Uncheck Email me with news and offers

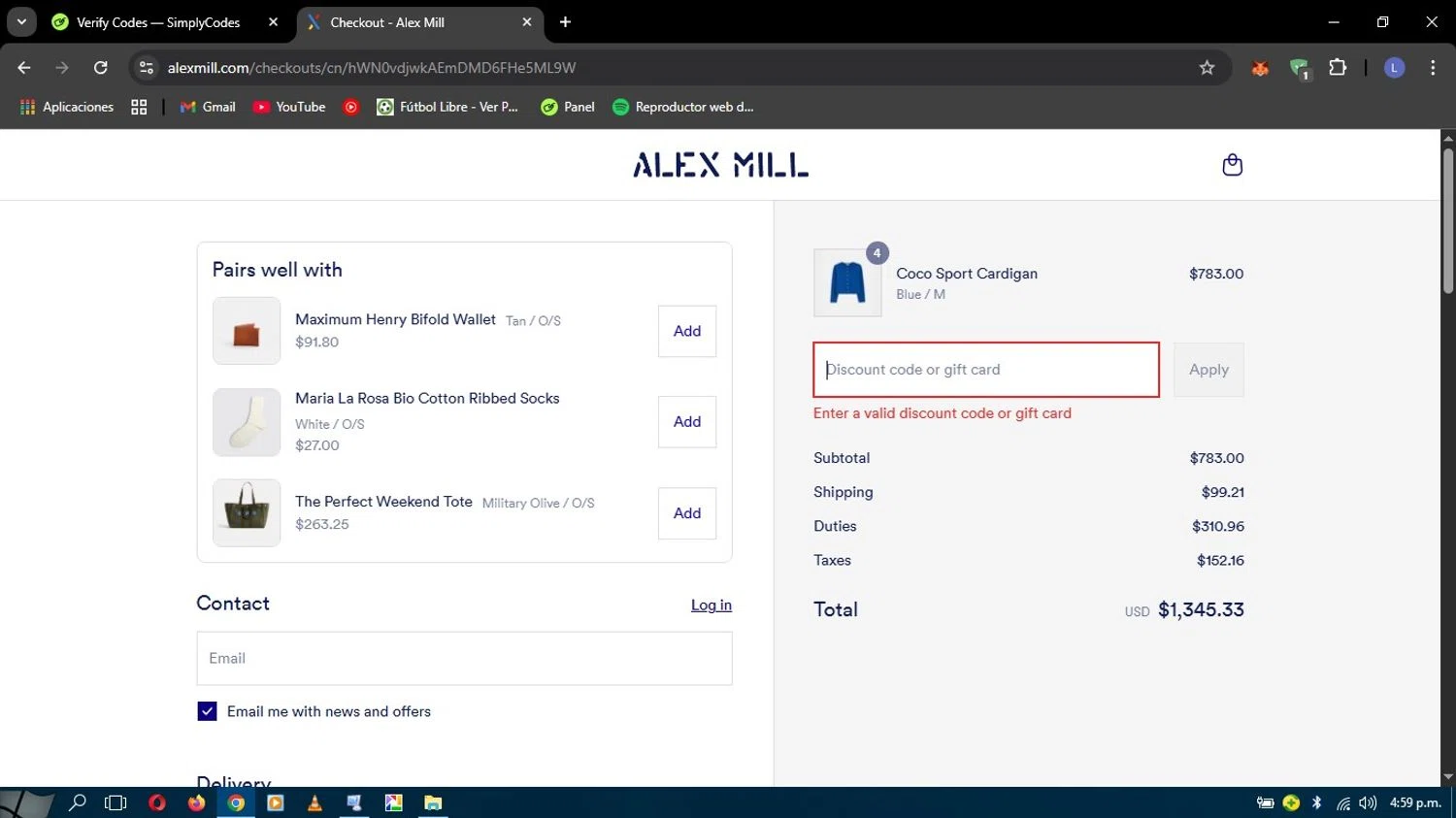(x=207, y=711)
